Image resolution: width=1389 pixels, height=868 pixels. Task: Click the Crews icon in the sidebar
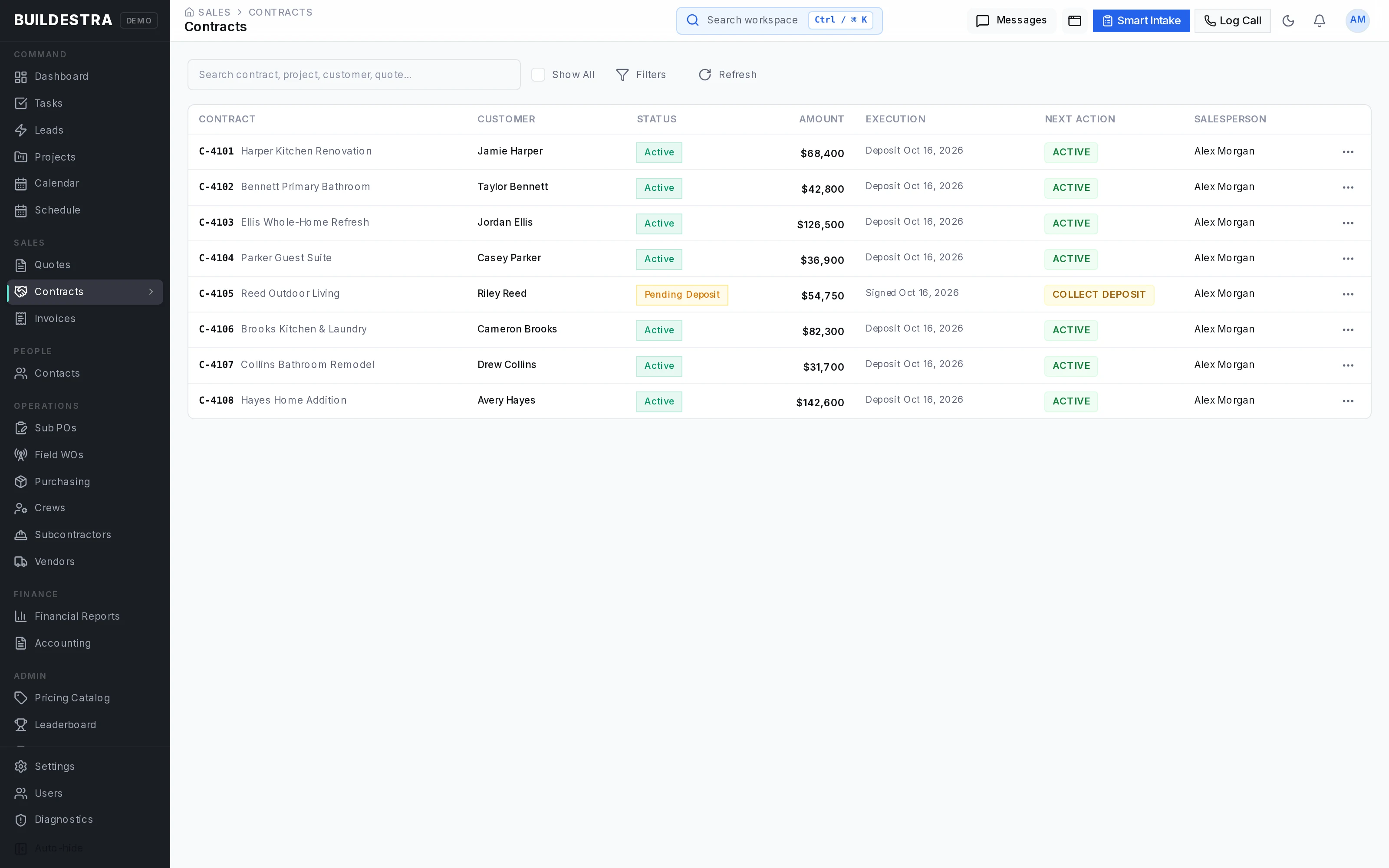coord(21,508)
